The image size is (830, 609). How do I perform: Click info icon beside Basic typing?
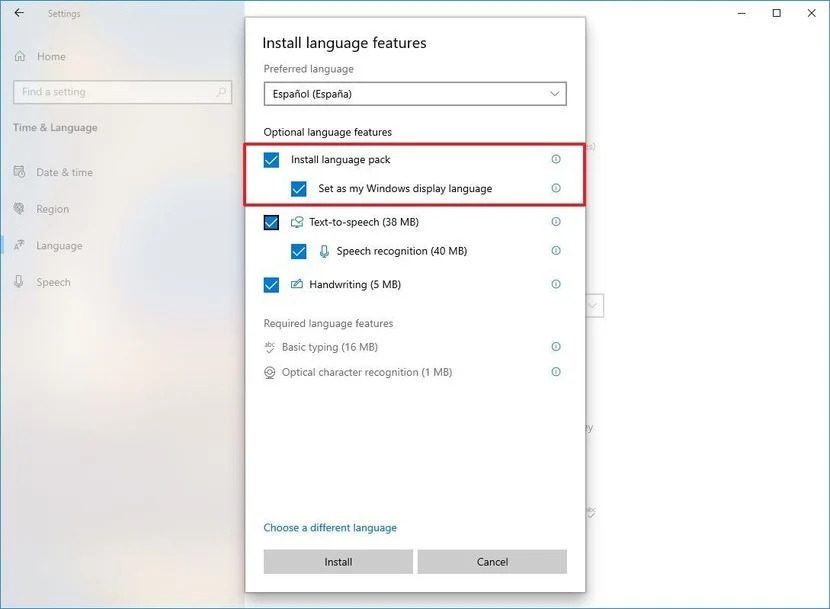(x=556, y=347)
